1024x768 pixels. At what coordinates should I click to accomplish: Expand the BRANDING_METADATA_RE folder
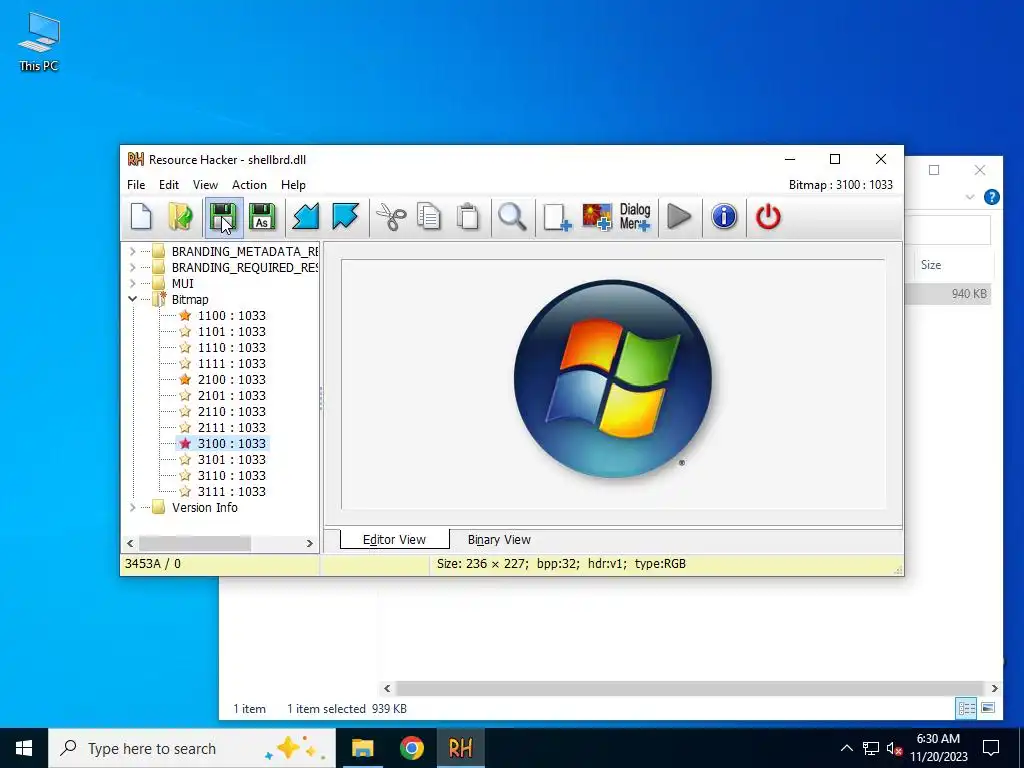[x=133, y=251]
